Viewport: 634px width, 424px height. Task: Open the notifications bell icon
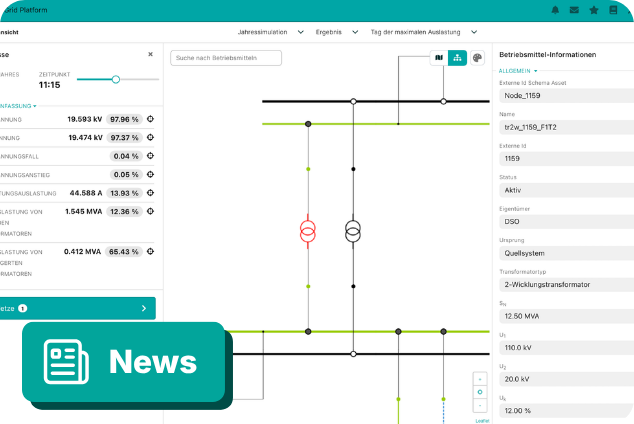click(555, 10)
